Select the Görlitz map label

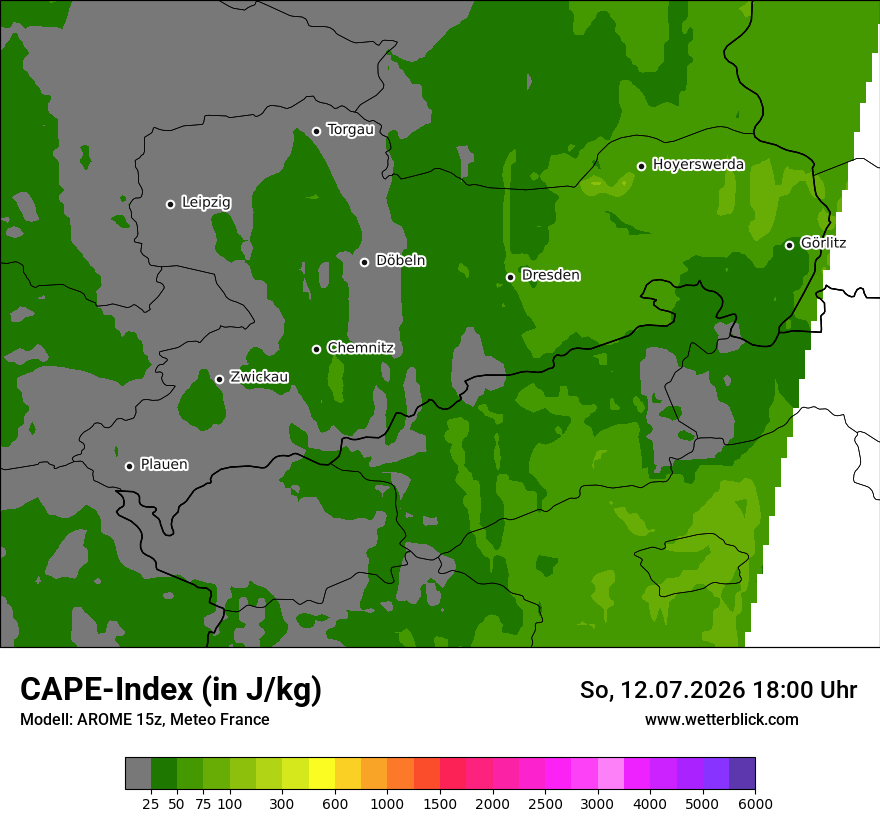[x=823, y=243]
